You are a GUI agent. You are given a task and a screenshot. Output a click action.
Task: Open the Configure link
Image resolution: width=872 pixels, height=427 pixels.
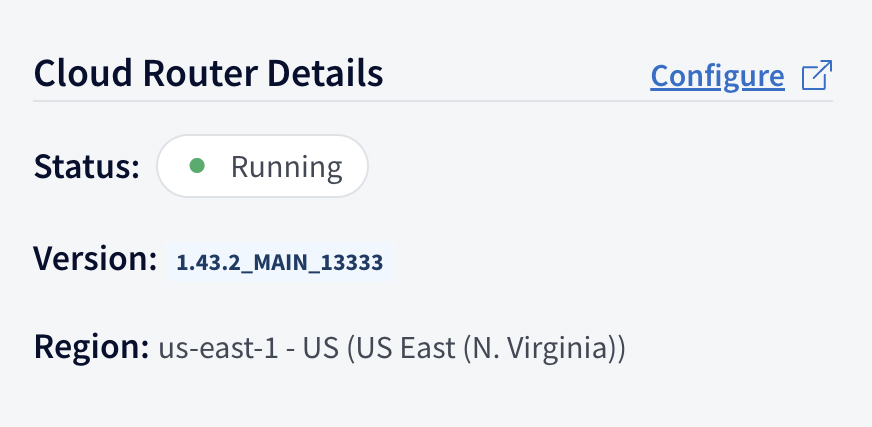tap(717, 76)
